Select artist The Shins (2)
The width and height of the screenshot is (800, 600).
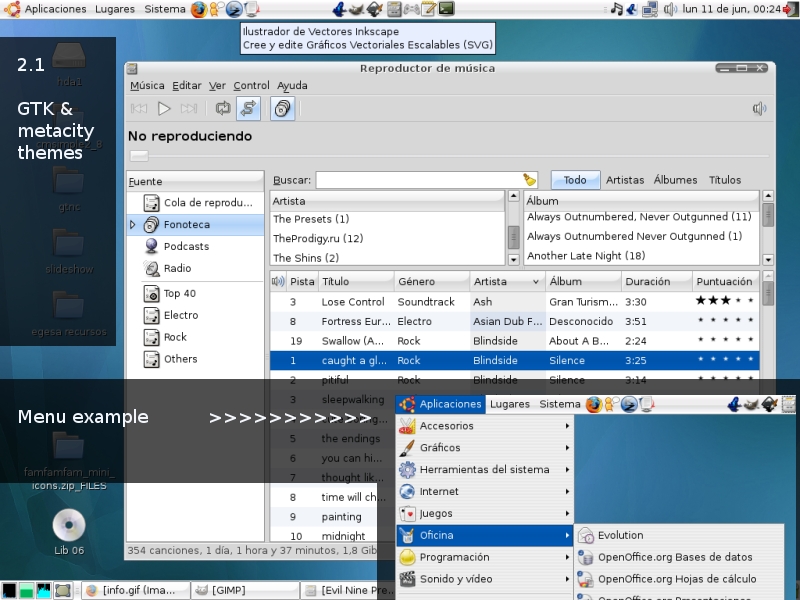click(x=388, y=258)
